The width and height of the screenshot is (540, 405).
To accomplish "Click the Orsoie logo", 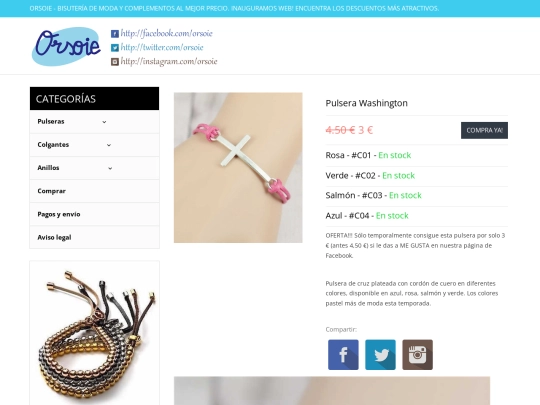I will pyautogui.click(x=66, y=46).
